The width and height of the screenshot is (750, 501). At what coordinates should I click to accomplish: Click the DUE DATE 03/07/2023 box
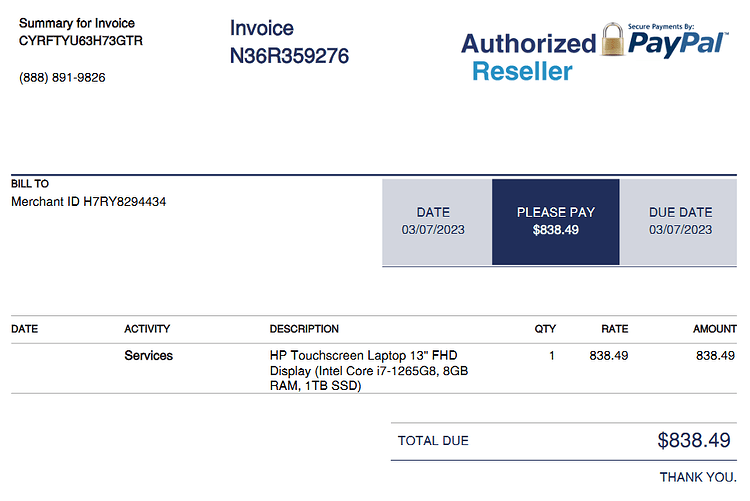coord(678,222)
